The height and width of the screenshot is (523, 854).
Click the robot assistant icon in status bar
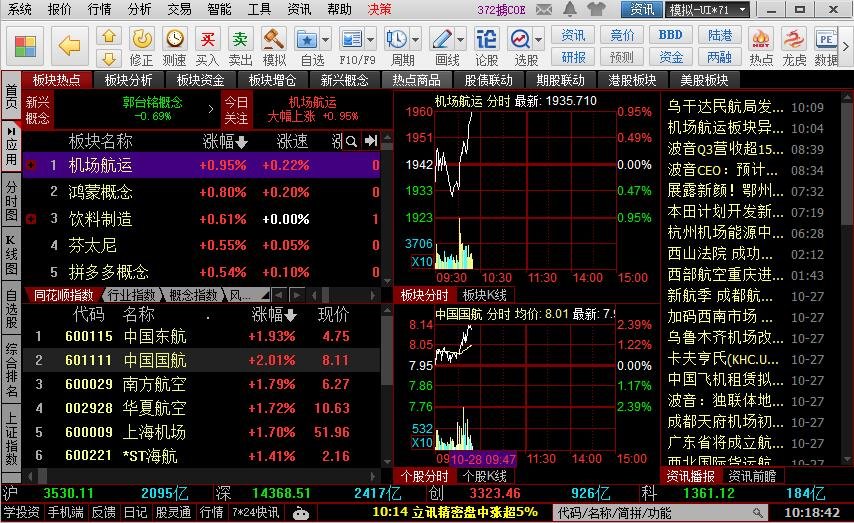pyautogui.click(x=301, y=512)
